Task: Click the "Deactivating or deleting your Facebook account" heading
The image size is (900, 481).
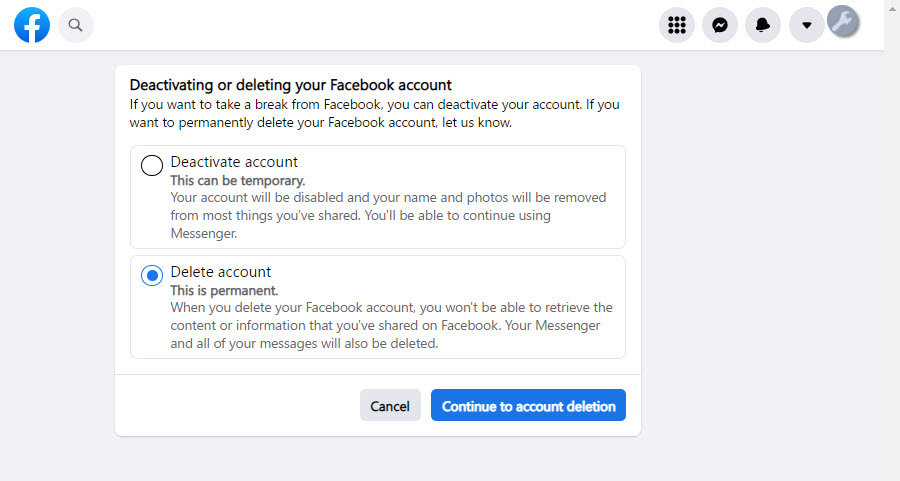Action: [x=290, y=85]
